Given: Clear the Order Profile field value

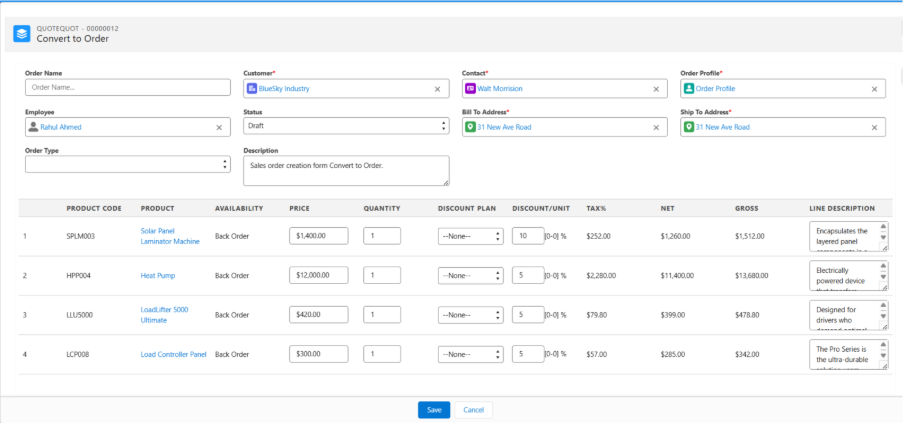Looking at the screenshot, I should click(x=874, y=89).
